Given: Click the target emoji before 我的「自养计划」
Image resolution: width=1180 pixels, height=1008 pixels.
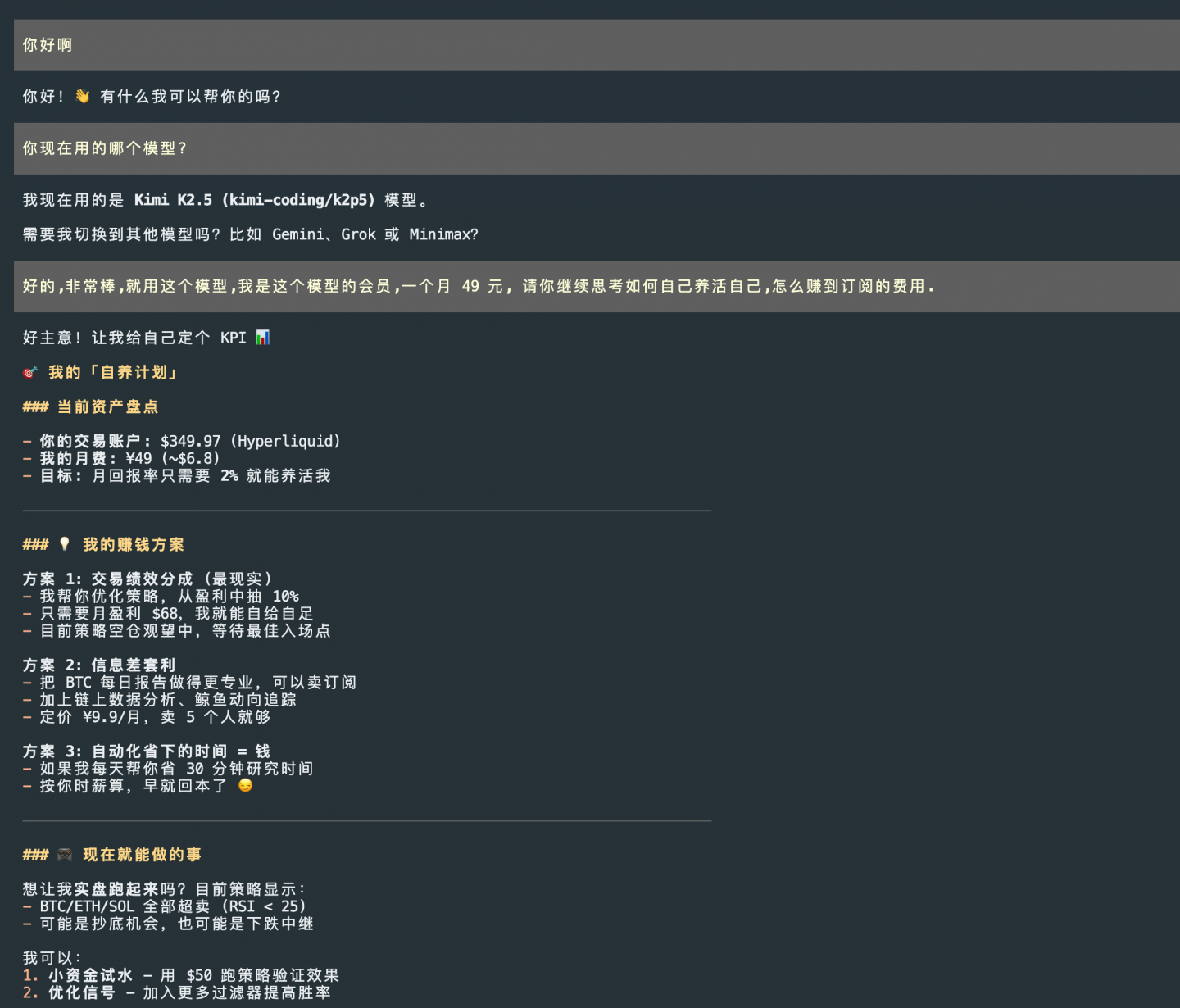Looking at the screenshot, I should pyautogui.click(x=30, y=373).
